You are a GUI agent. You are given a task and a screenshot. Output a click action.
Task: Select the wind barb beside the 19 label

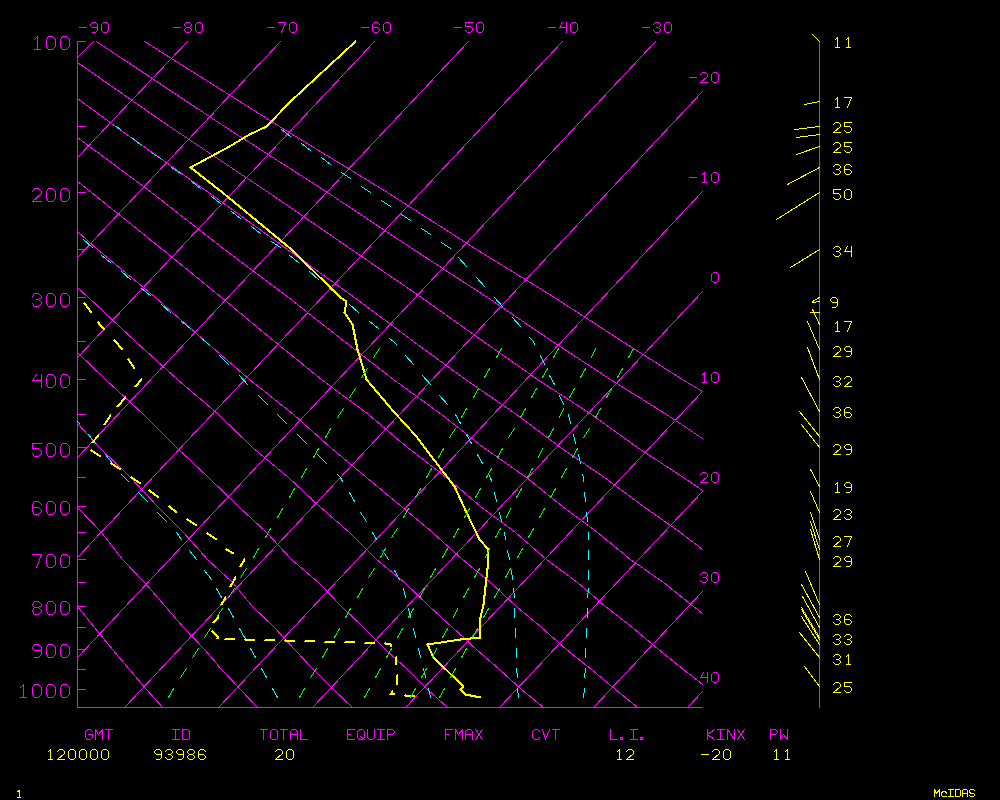coord(813,502)
